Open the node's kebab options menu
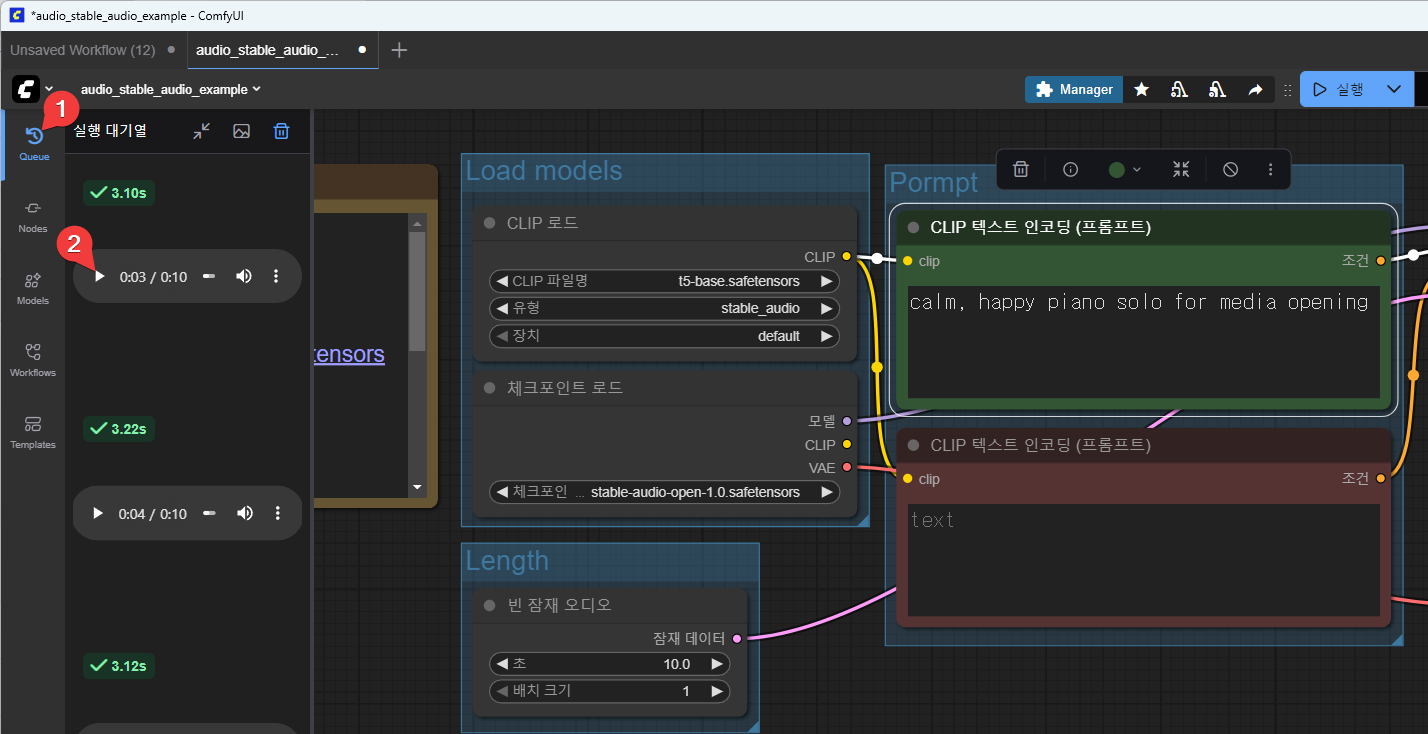Image resolution: width=1428 pixels, height=734 pixels. pyautogui.click(x=1271, y=169)
